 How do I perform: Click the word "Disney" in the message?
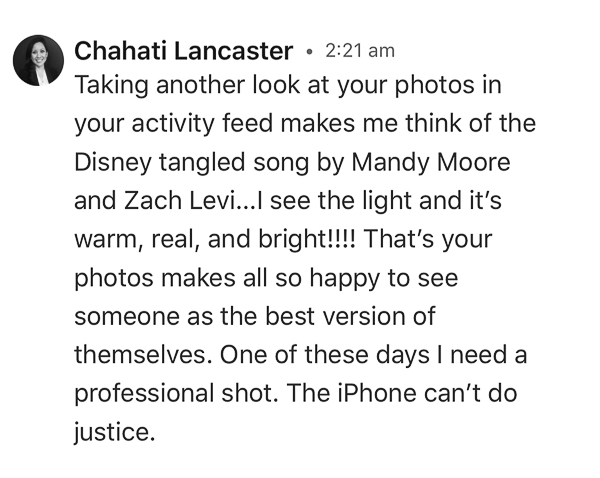(113, 163)
